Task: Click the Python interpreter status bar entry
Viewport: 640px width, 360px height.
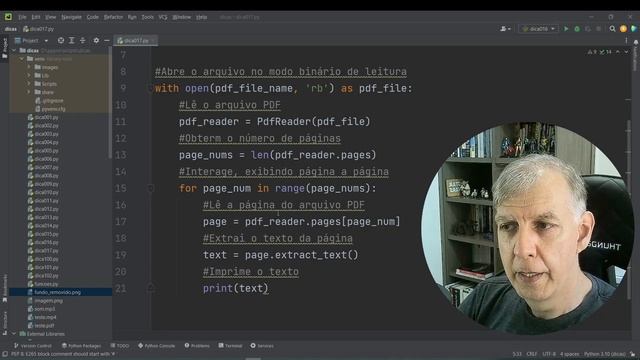Action: click(605, 354)
